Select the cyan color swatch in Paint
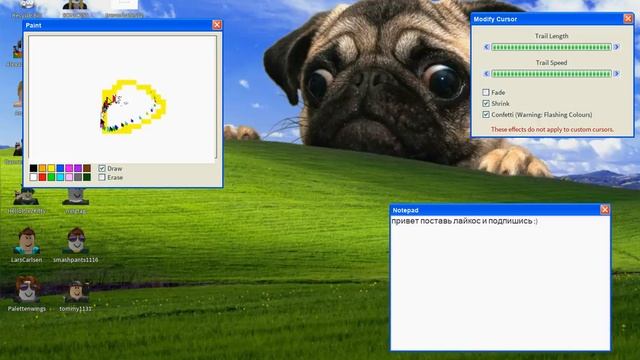The height and width of the screenshot is (360, 640). [60, 177]
